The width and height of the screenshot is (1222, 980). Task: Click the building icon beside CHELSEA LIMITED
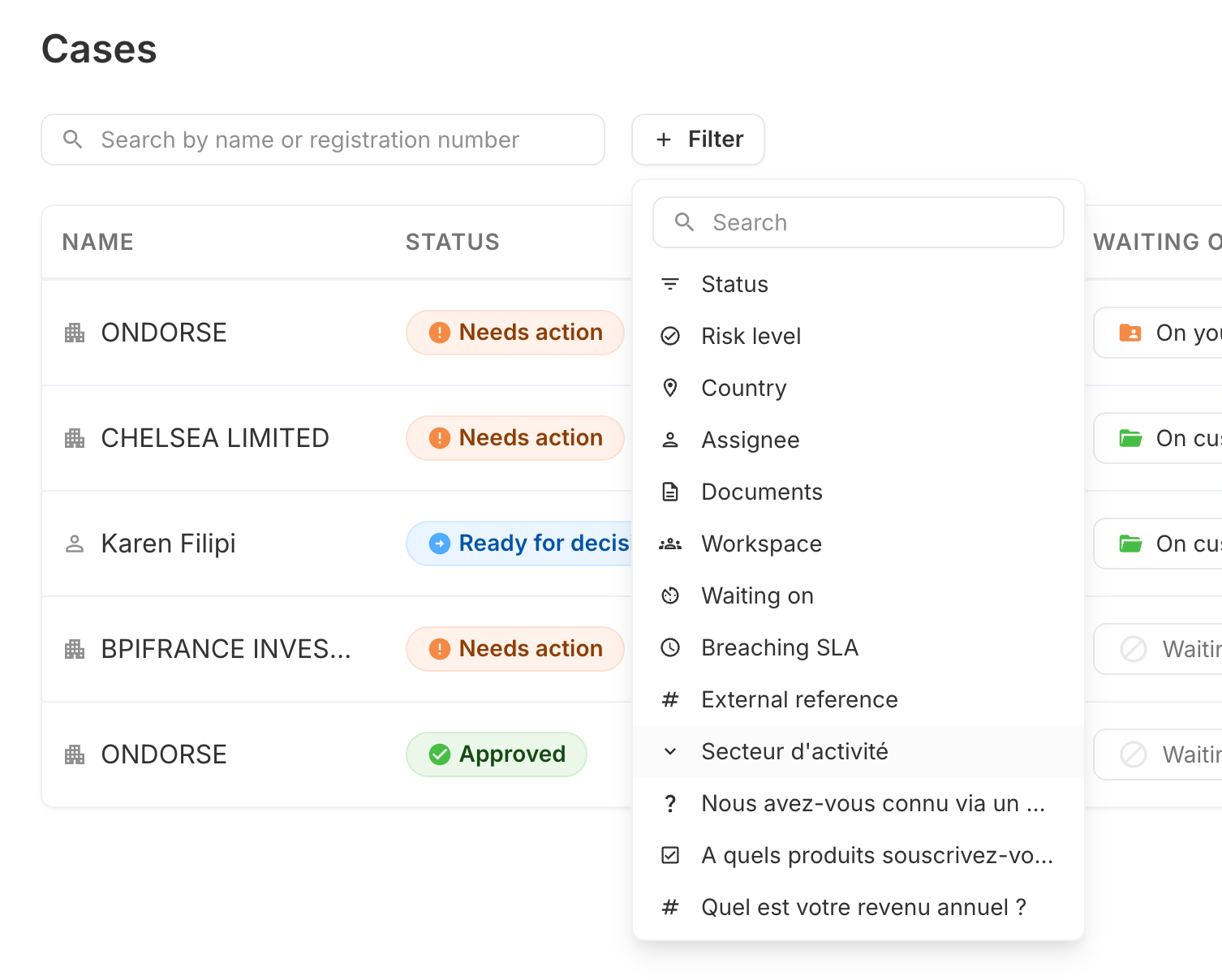pos(75,438)
